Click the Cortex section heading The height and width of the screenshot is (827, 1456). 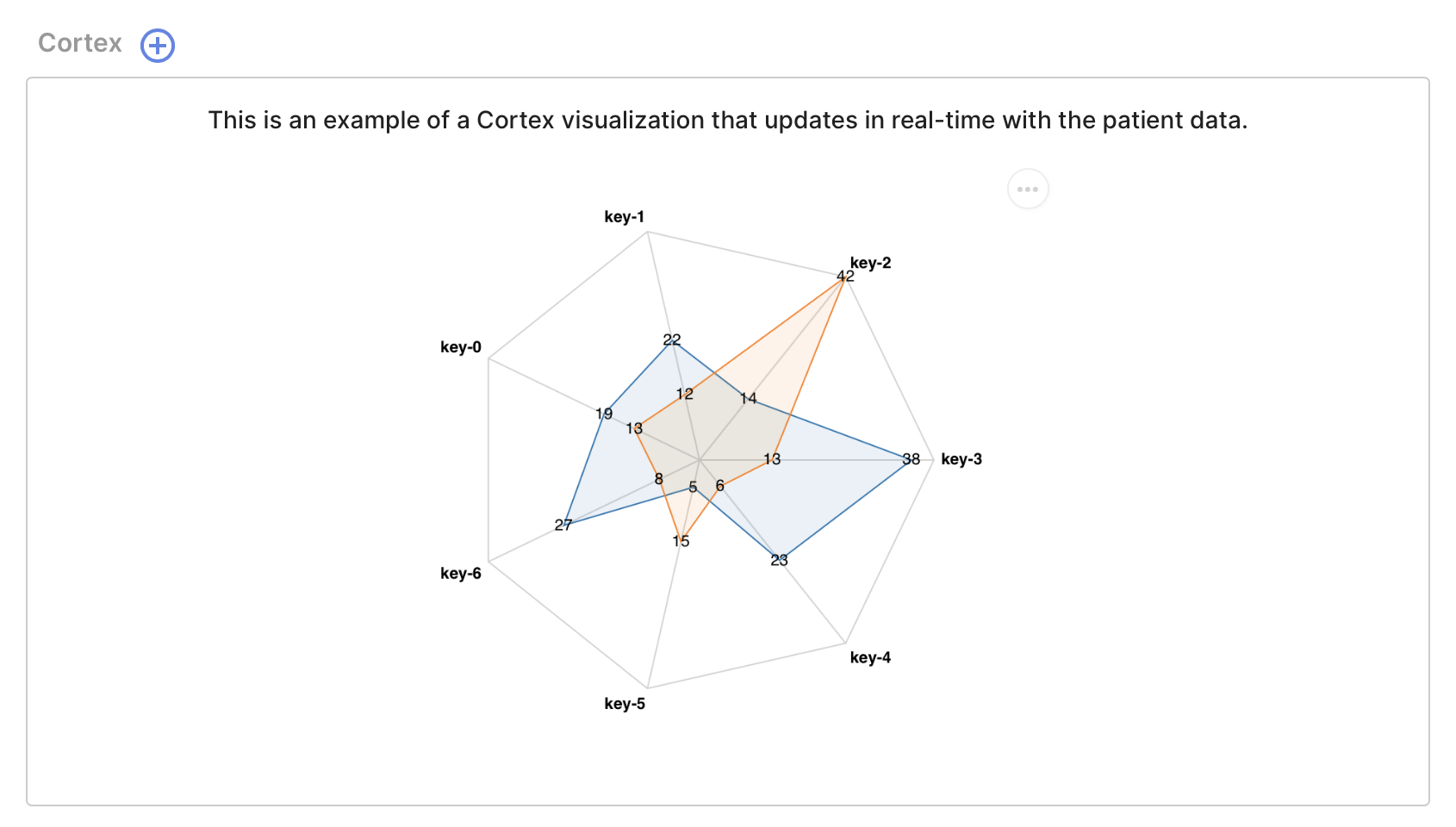(80, 43)
